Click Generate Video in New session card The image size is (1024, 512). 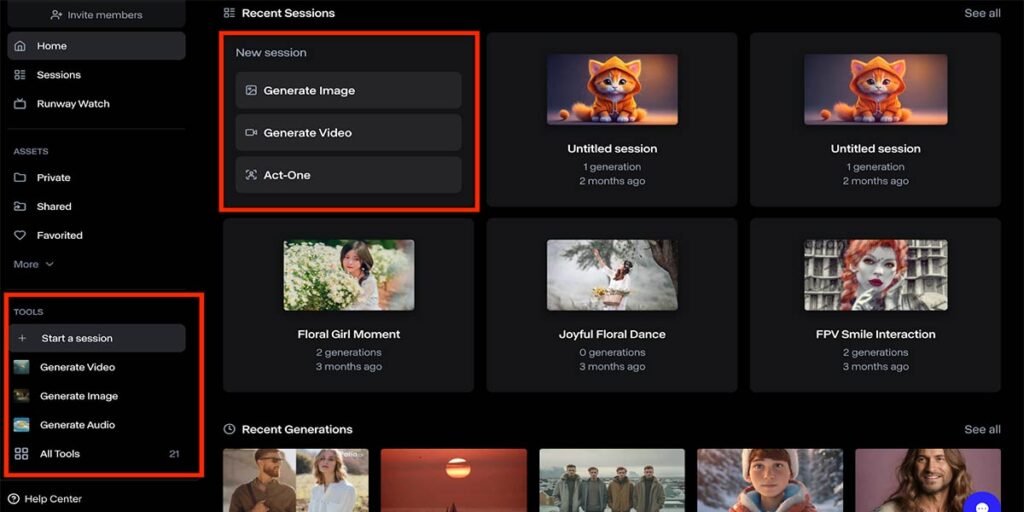[x=348, y=133]
